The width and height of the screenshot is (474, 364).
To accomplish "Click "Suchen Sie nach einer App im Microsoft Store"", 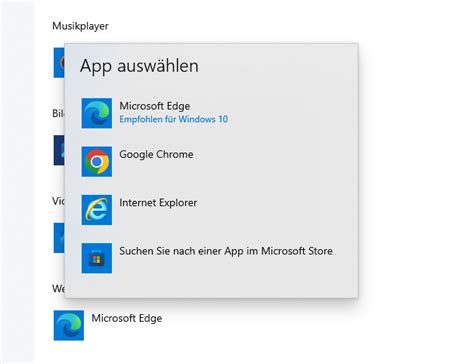I will [226, 251].
